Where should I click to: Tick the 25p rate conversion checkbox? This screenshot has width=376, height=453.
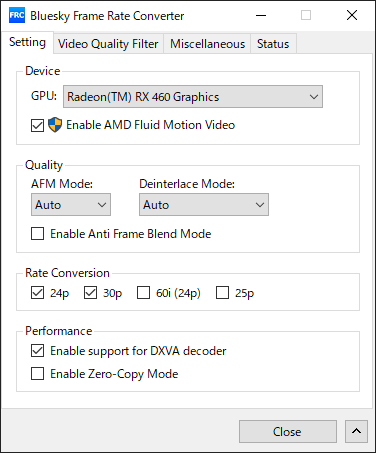(x=222, y=293)
